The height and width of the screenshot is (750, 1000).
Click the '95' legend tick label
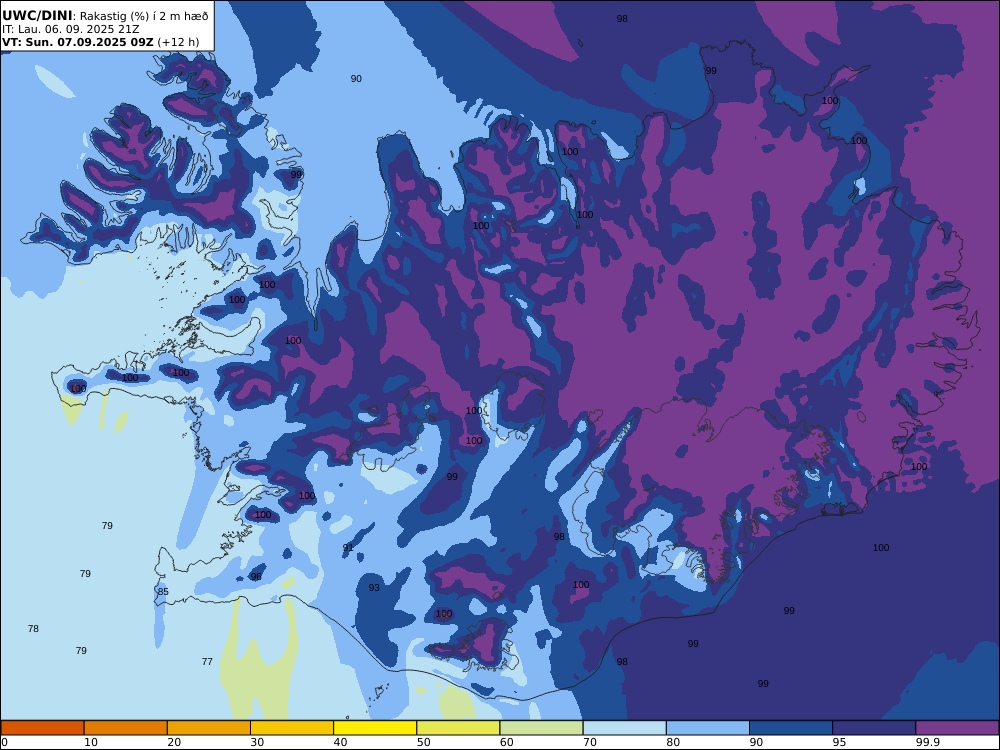click(x=839, y=742)
